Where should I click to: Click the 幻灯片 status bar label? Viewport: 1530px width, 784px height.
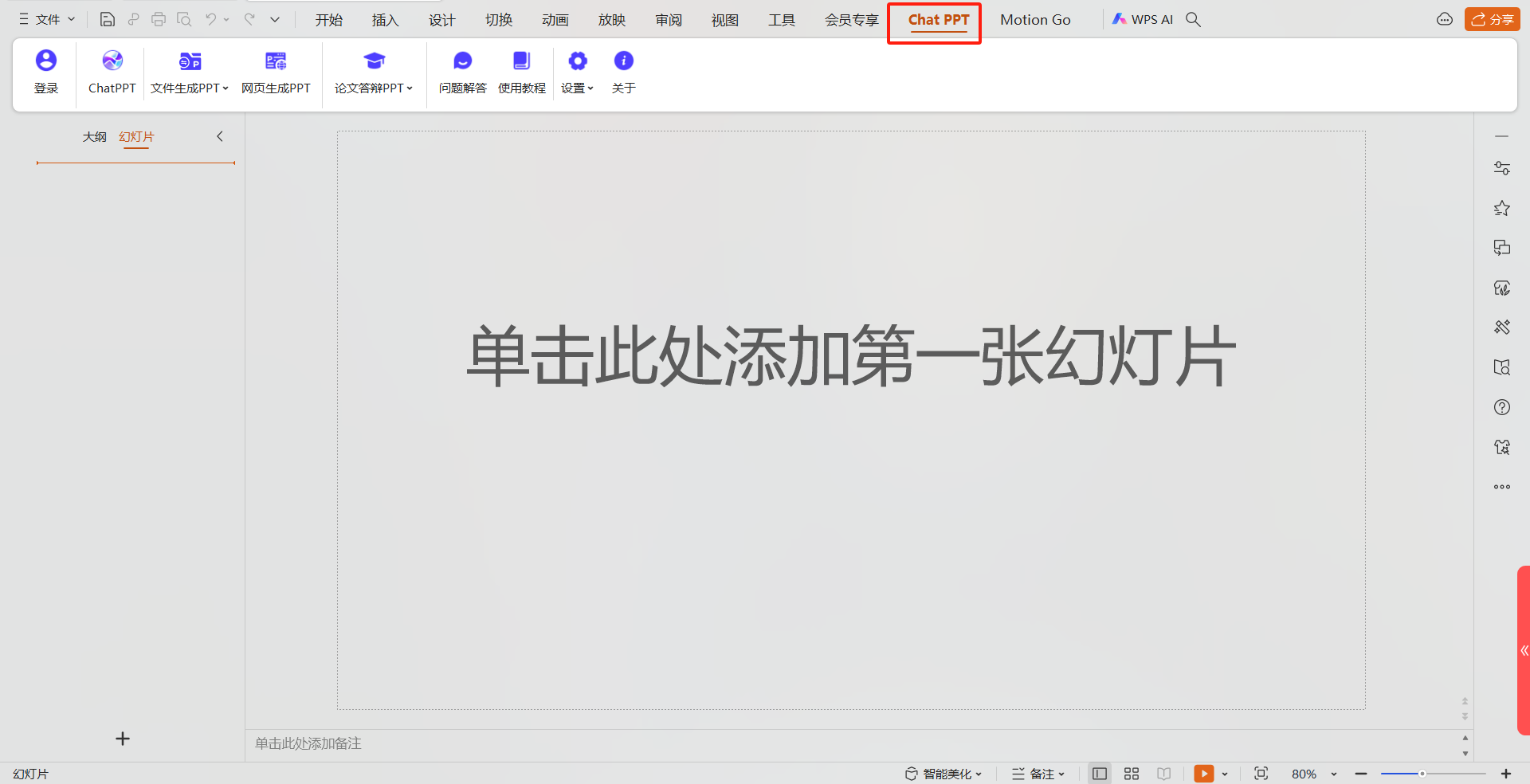[x=31, y=774]
